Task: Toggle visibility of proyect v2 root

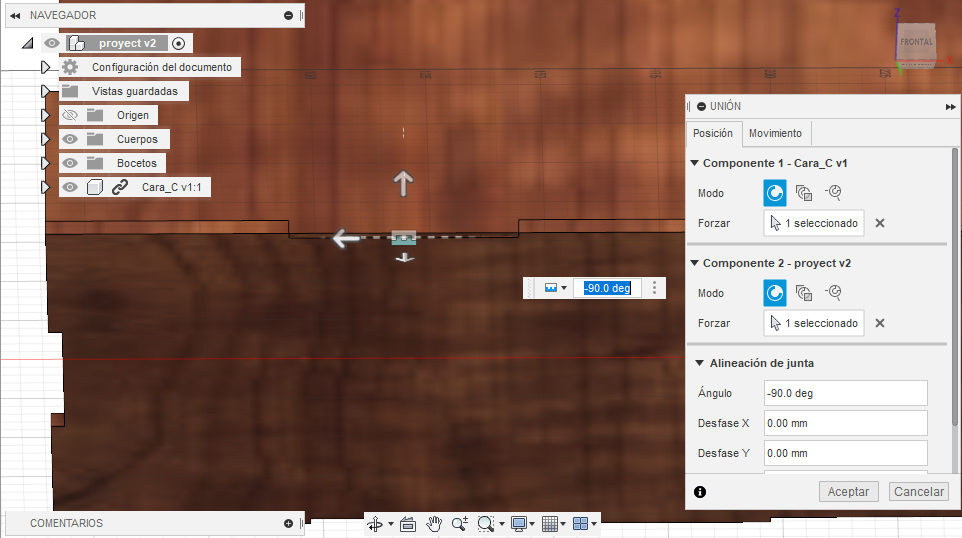Action: tap(52, 43)
